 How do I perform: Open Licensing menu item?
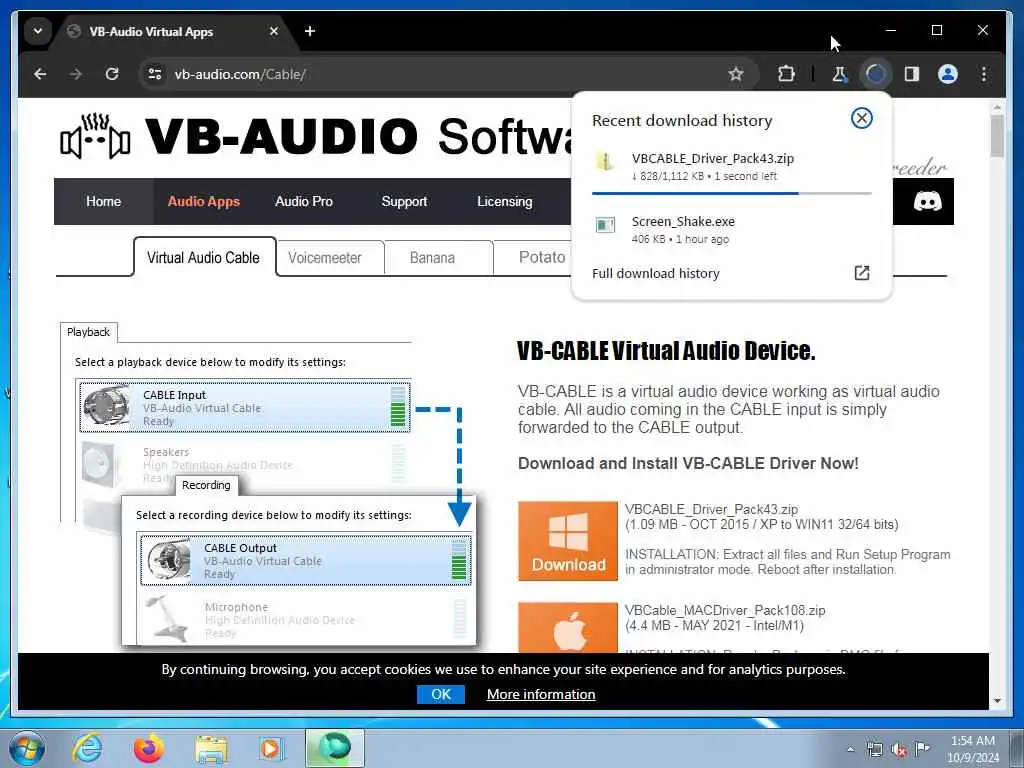[x=505, y=202]
